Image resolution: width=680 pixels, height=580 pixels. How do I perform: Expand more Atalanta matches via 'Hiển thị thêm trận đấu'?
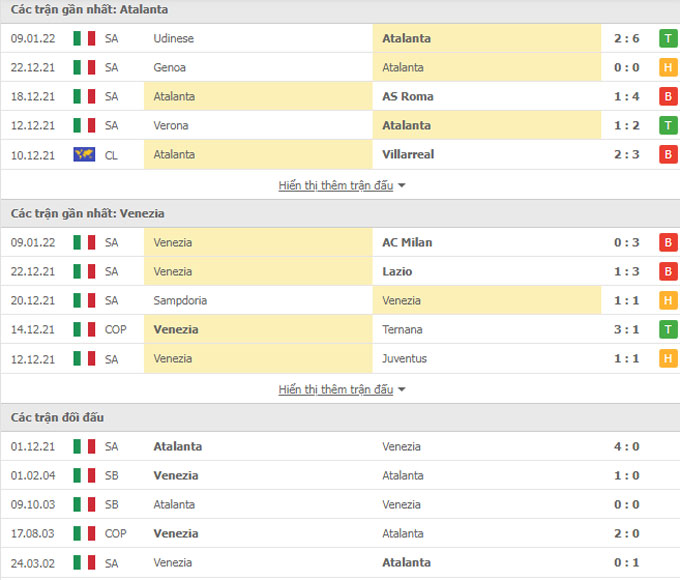pos(336,186)
